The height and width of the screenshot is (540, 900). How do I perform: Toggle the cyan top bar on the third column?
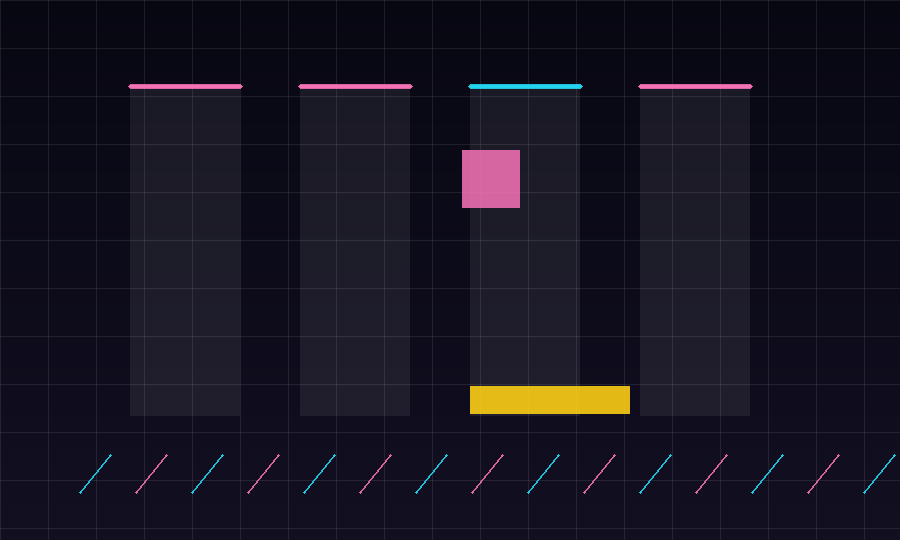click(x=525, y=87)
